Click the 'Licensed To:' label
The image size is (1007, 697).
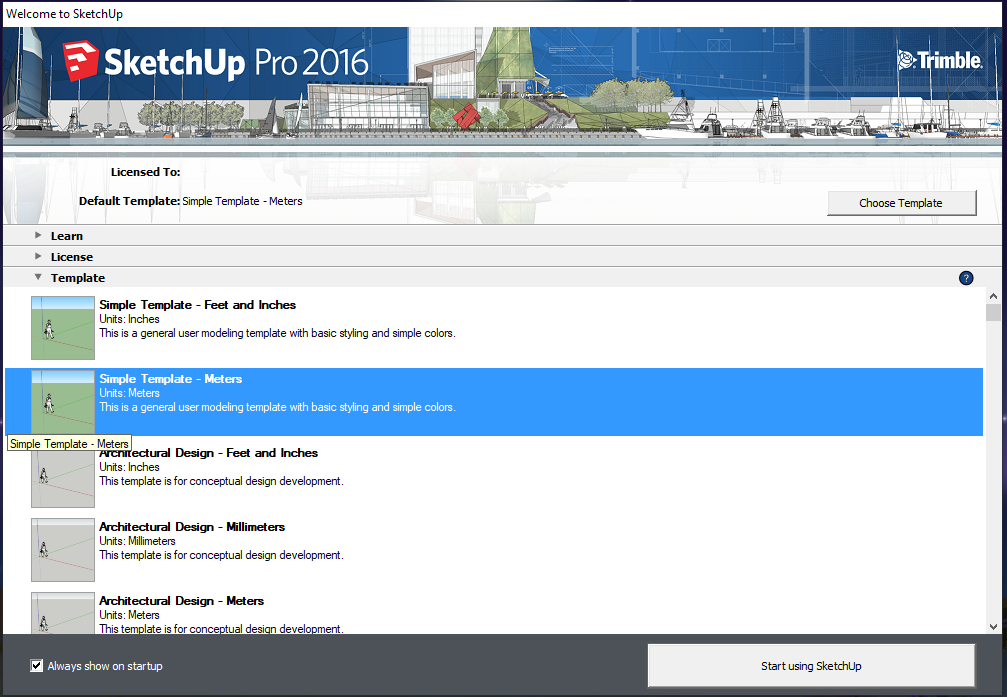tap(146, 172)
